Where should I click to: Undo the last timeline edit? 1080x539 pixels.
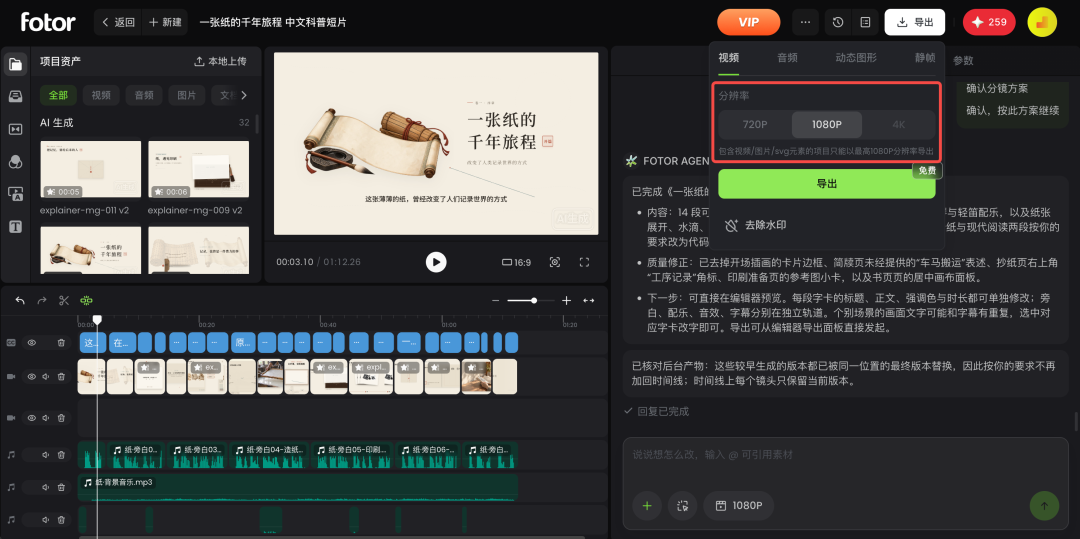20,300
